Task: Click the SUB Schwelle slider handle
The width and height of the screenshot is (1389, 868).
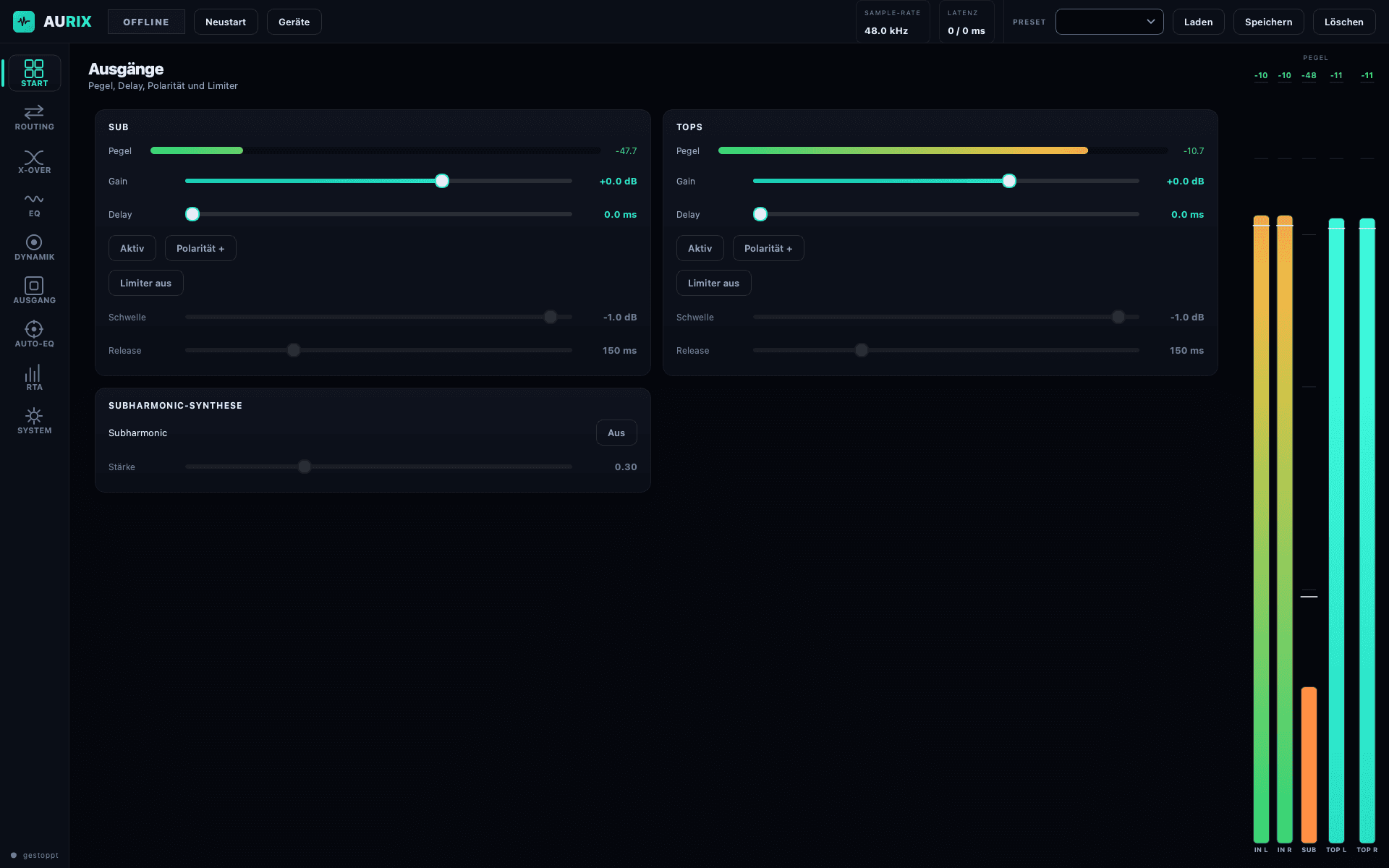Action: [551, 317]
